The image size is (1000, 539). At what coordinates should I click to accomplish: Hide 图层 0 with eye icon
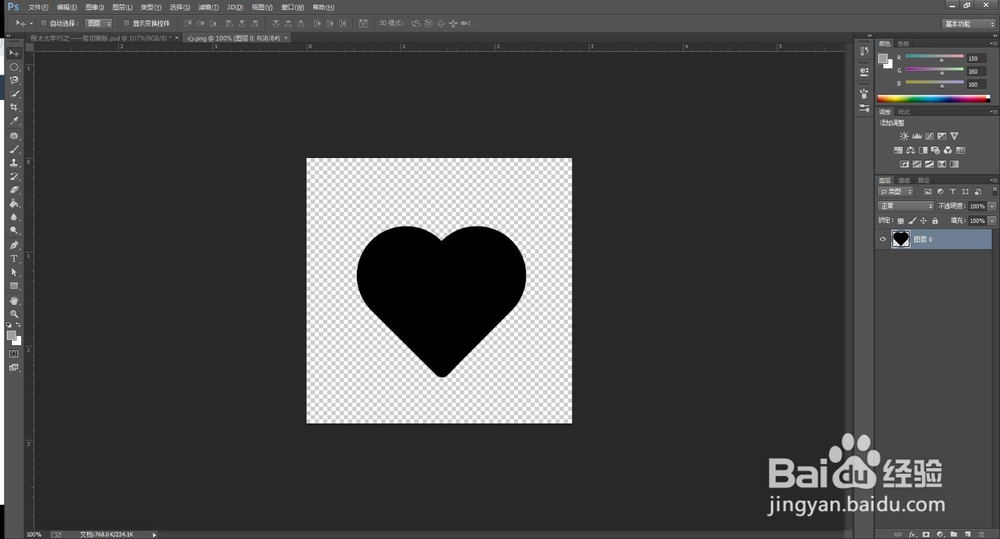tap(883, 239)
